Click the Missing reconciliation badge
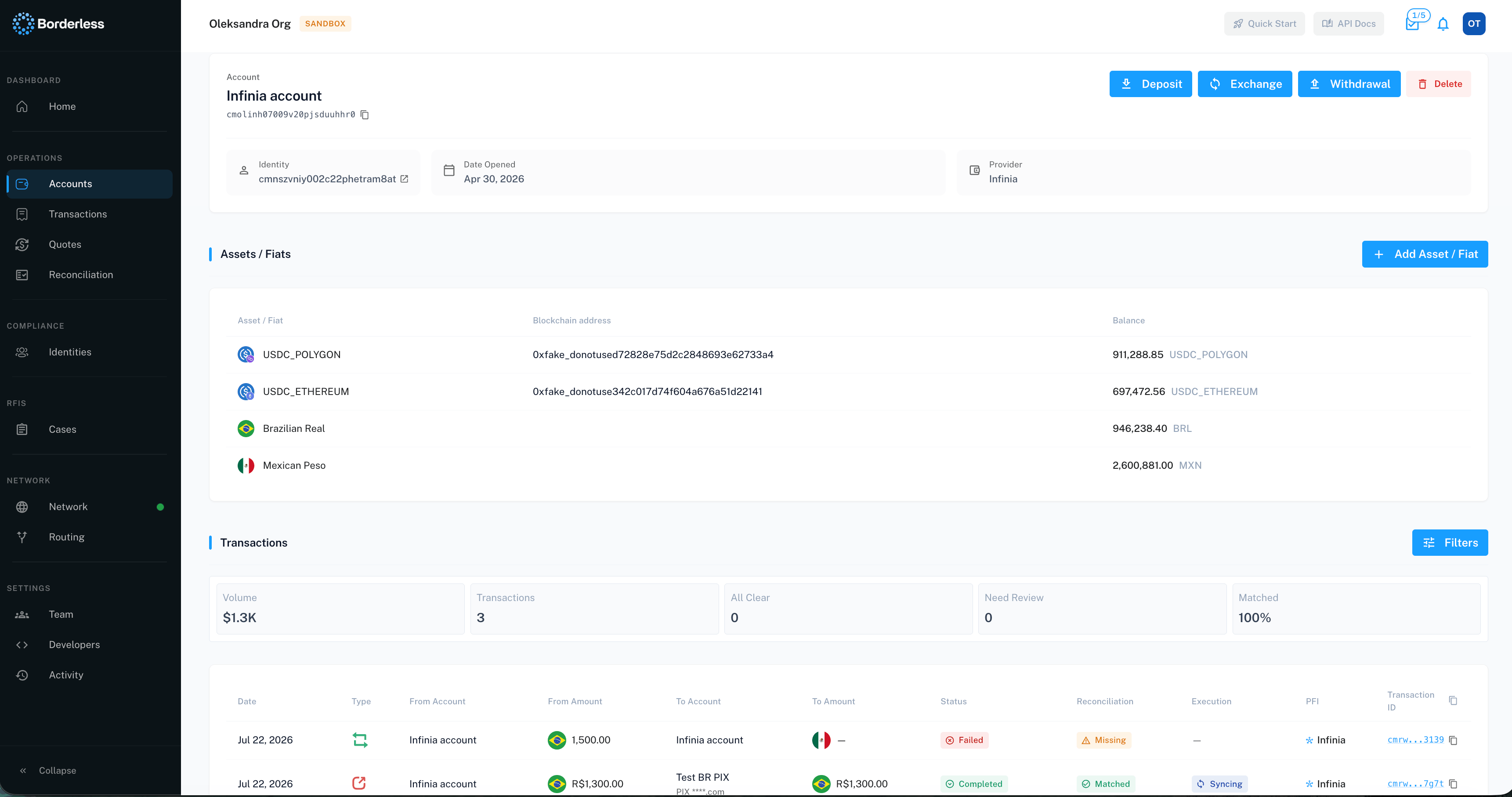The height and width of the screenshot is (797, 1512). tap(1103, 740)
